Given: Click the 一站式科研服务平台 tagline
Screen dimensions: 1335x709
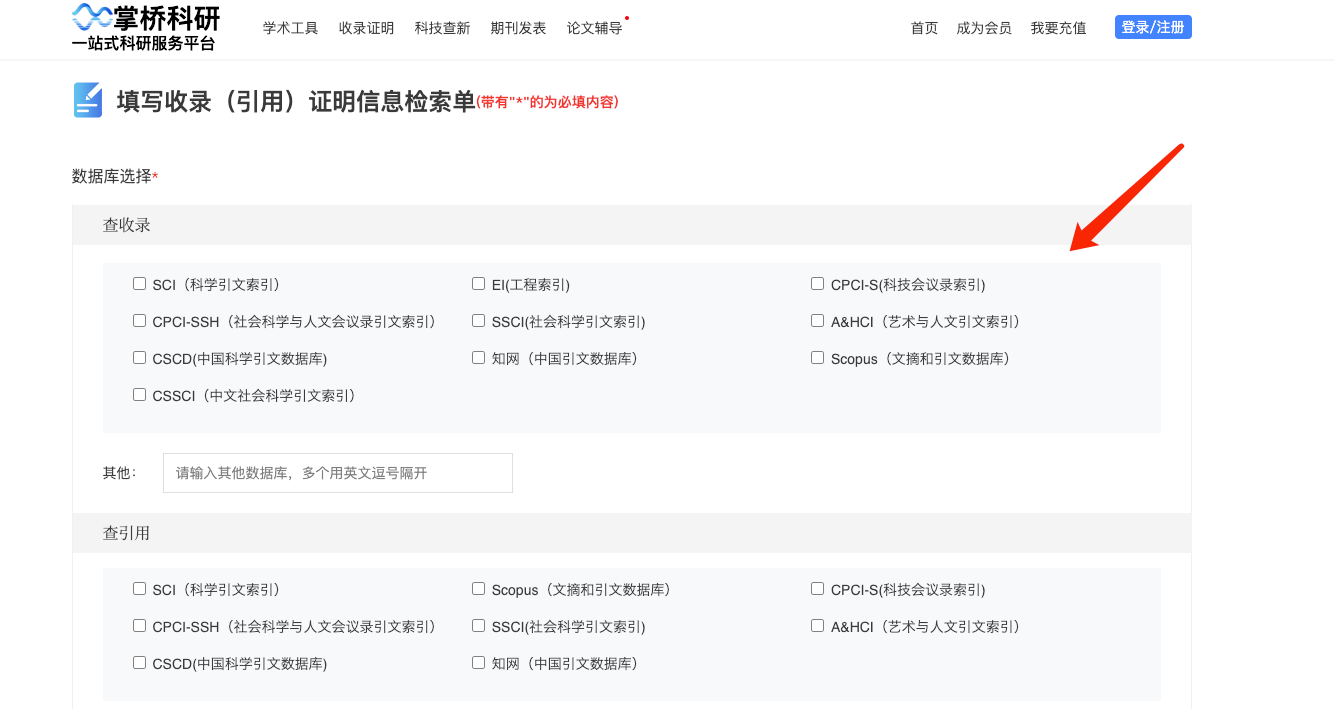Looking at the screenshot, I should [143, 44].
